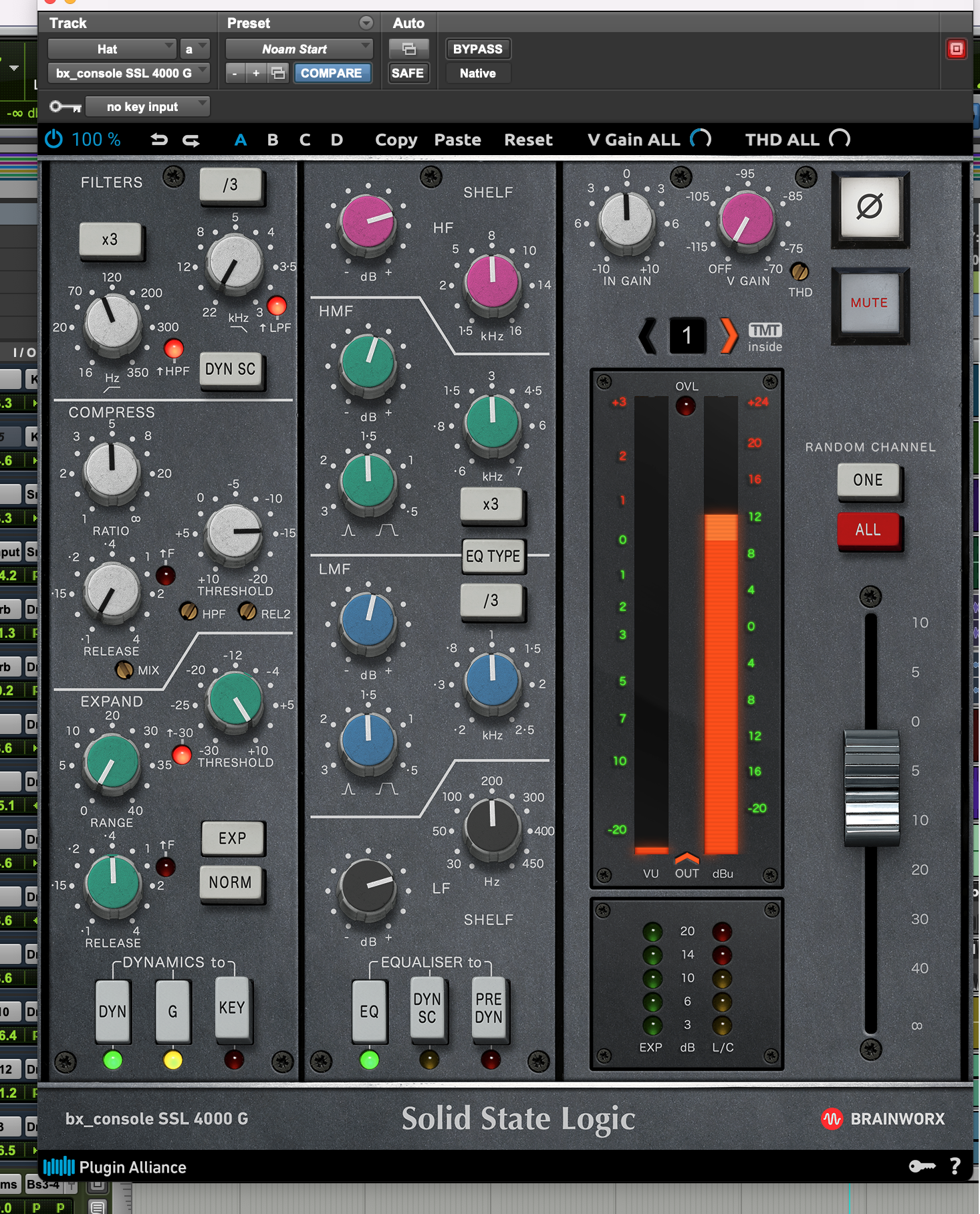Select settings slot A

(241, 140)
